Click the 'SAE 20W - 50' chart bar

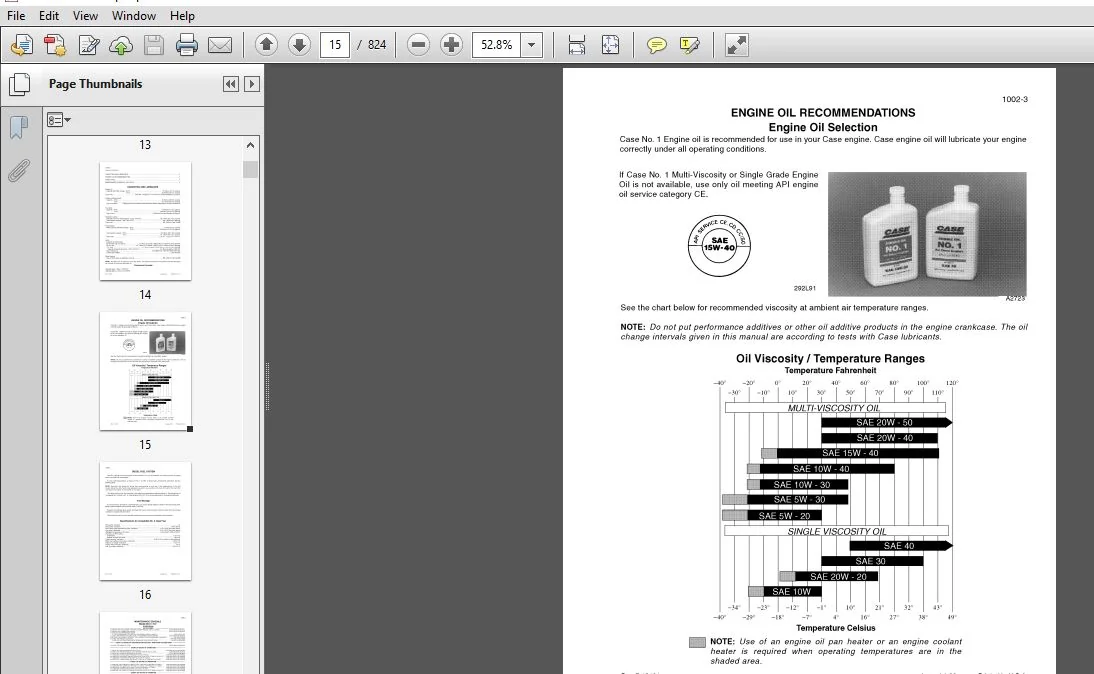point(886,423)
